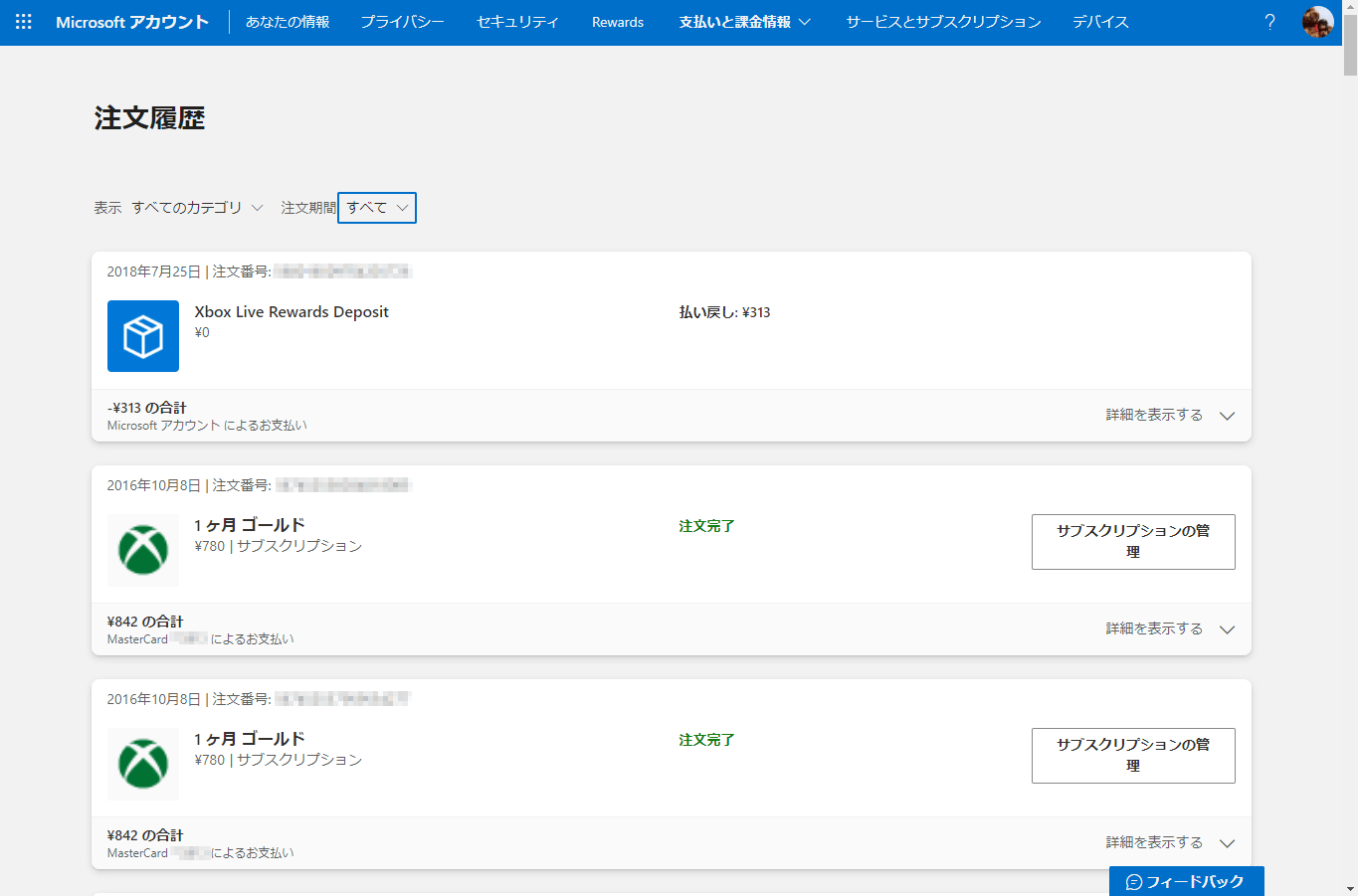The height and width of the screenshot is (896, 1358).
Task: Open the account profile picture menu
Action: pyautogui.click(x=1318, y=22)
